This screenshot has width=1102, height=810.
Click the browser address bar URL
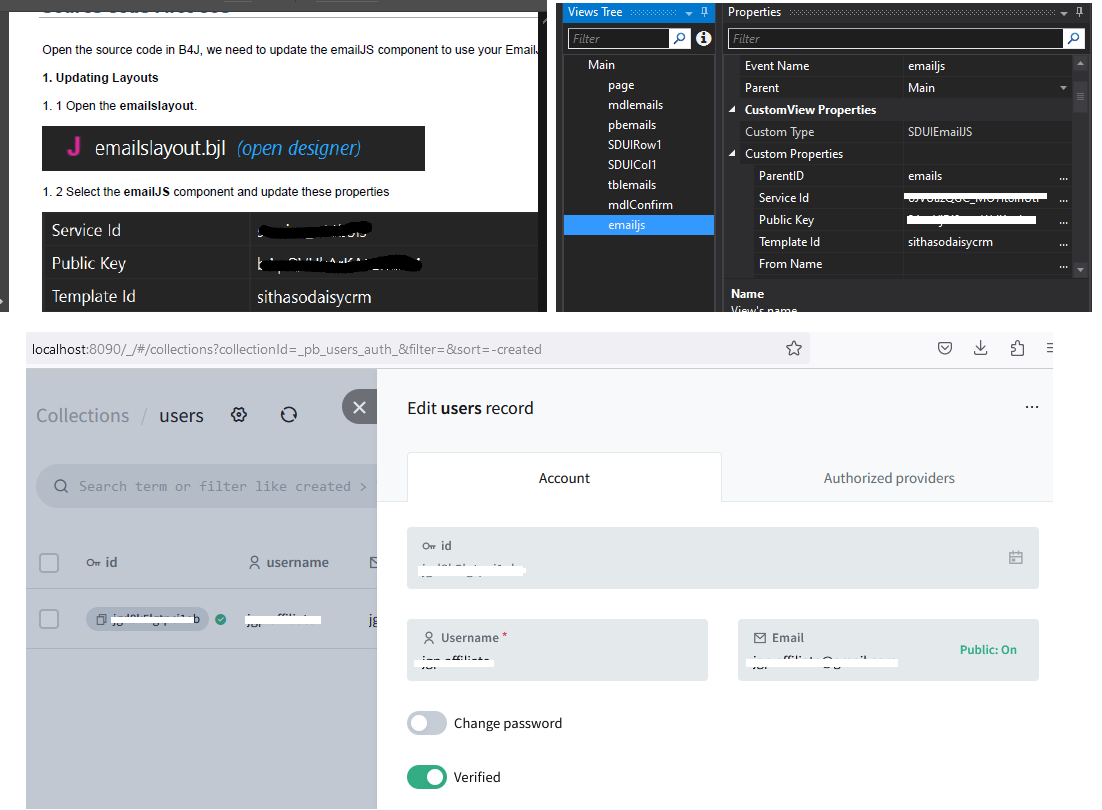(x=287, y=349)
